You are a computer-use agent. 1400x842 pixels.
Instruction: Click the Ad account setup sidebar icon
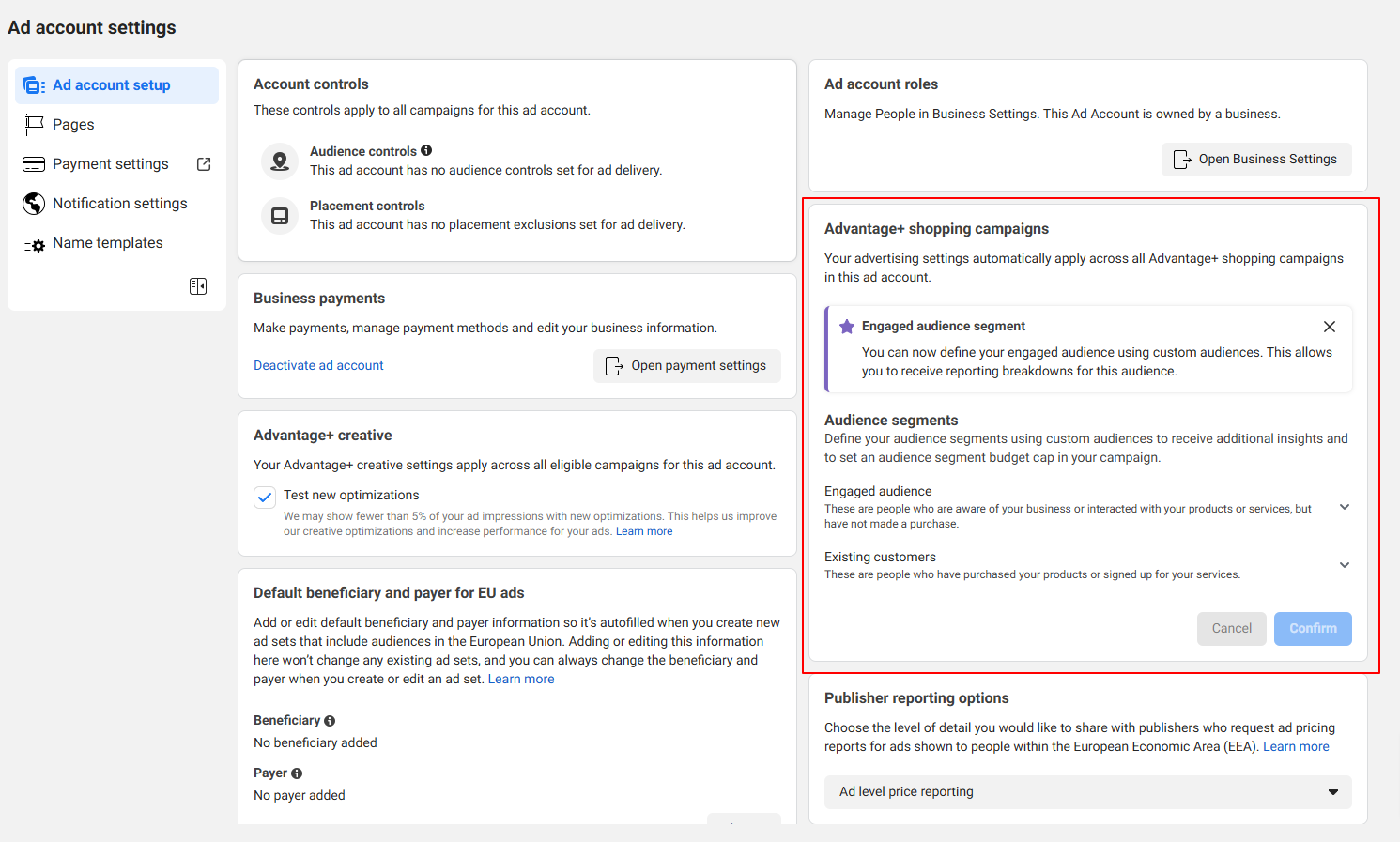click(x=34, y=85)
